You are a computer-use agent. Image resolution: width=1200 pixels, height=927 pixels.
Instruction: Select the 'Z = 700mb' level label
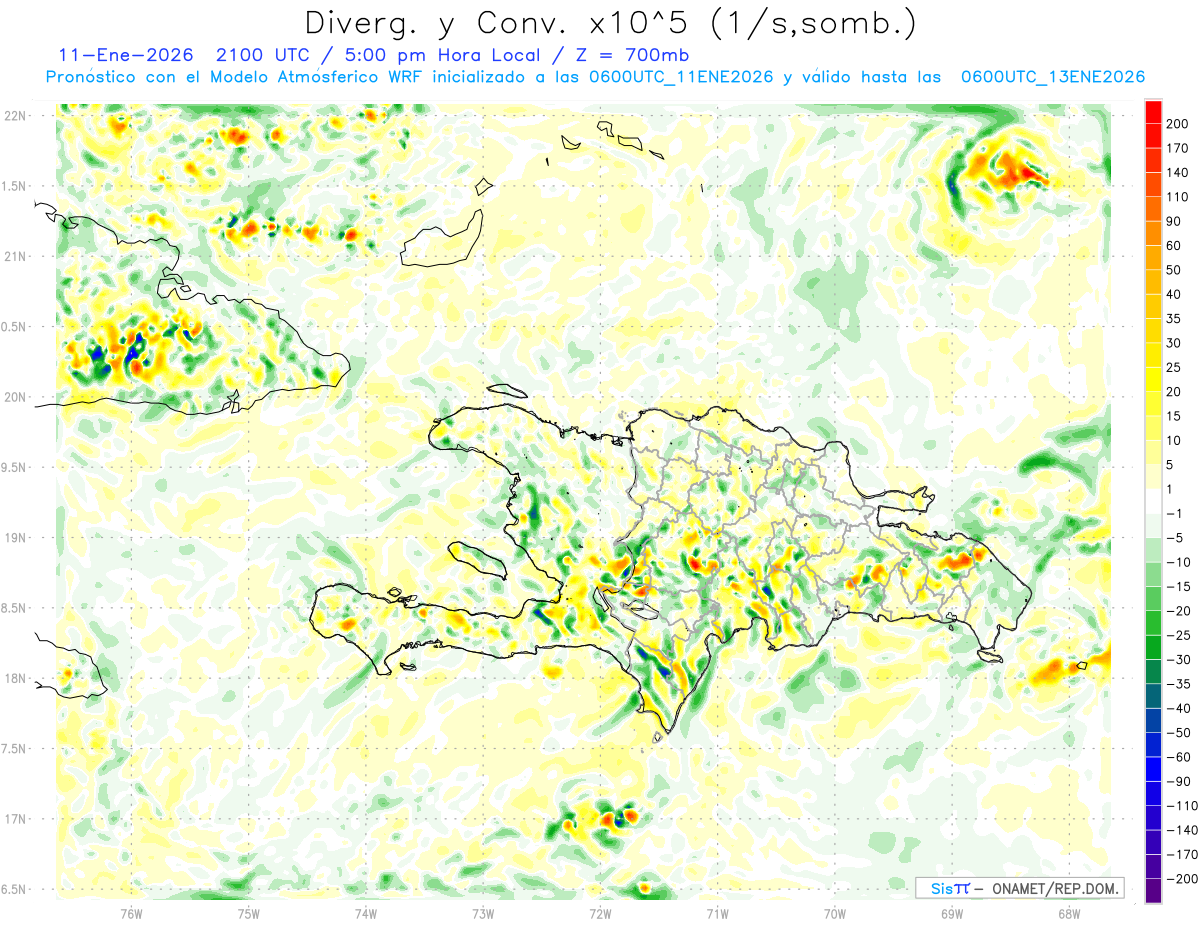(631, 54)
